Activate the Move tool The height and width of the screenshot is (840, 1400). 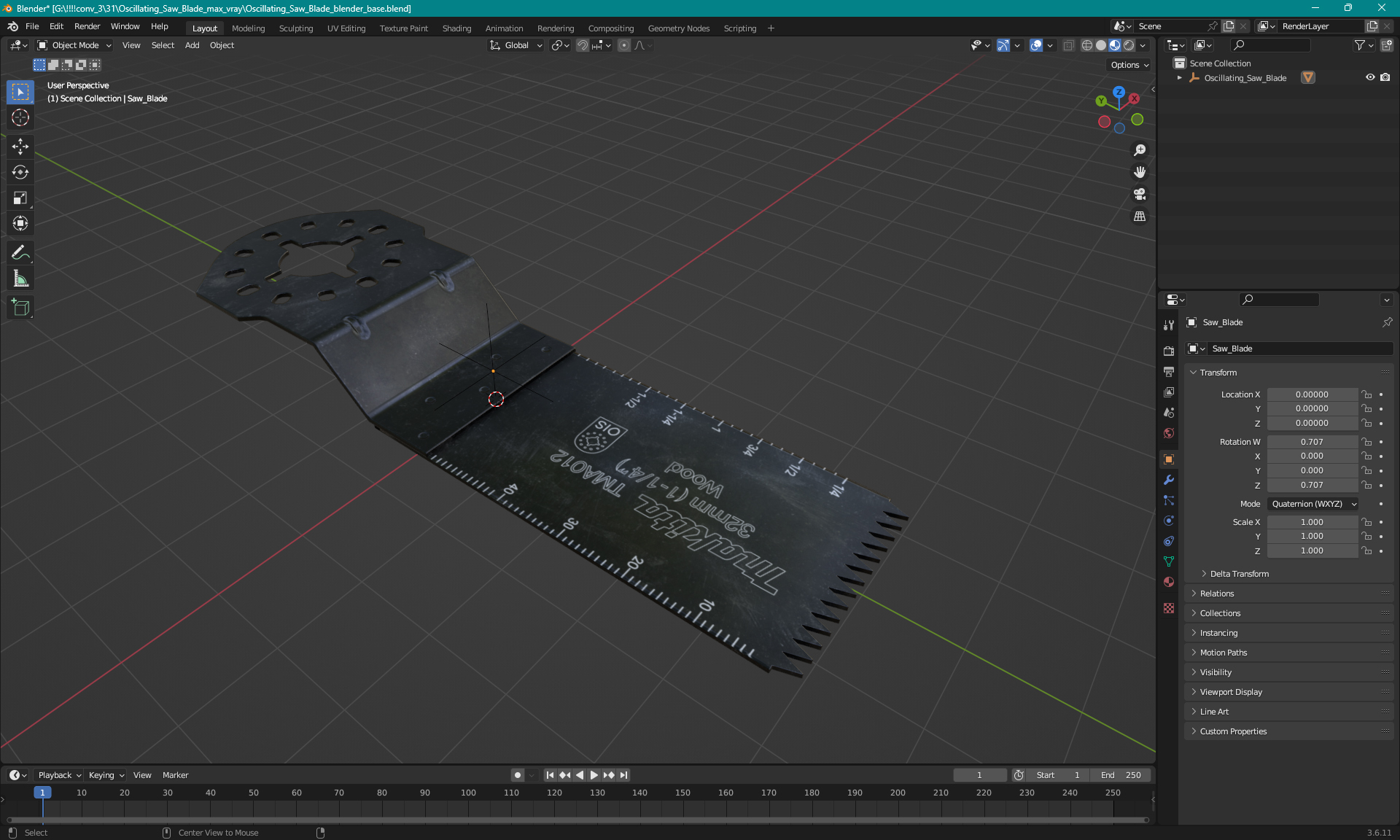coord(20,147)
